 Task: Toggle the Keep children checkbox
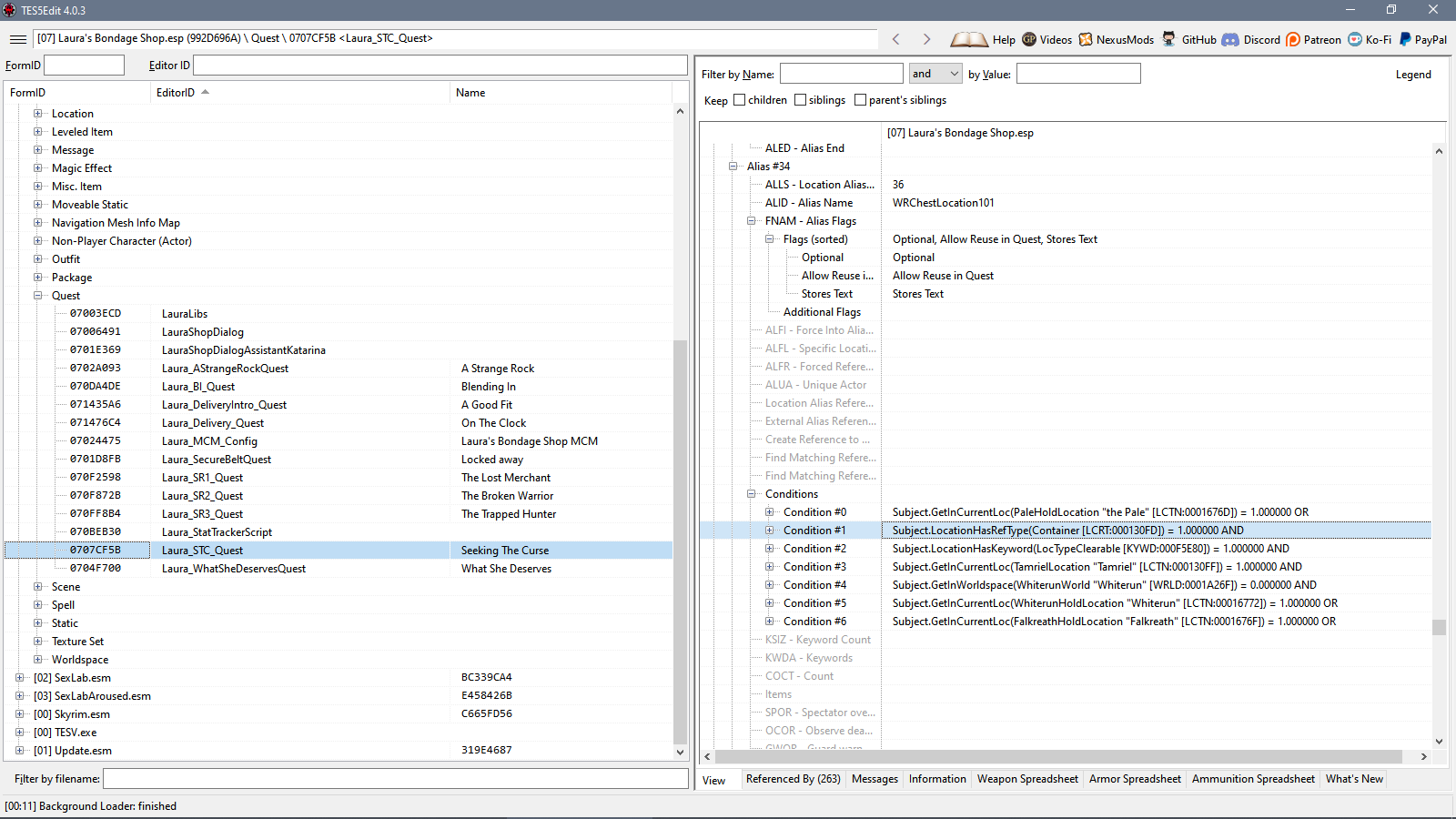point(739,100)
